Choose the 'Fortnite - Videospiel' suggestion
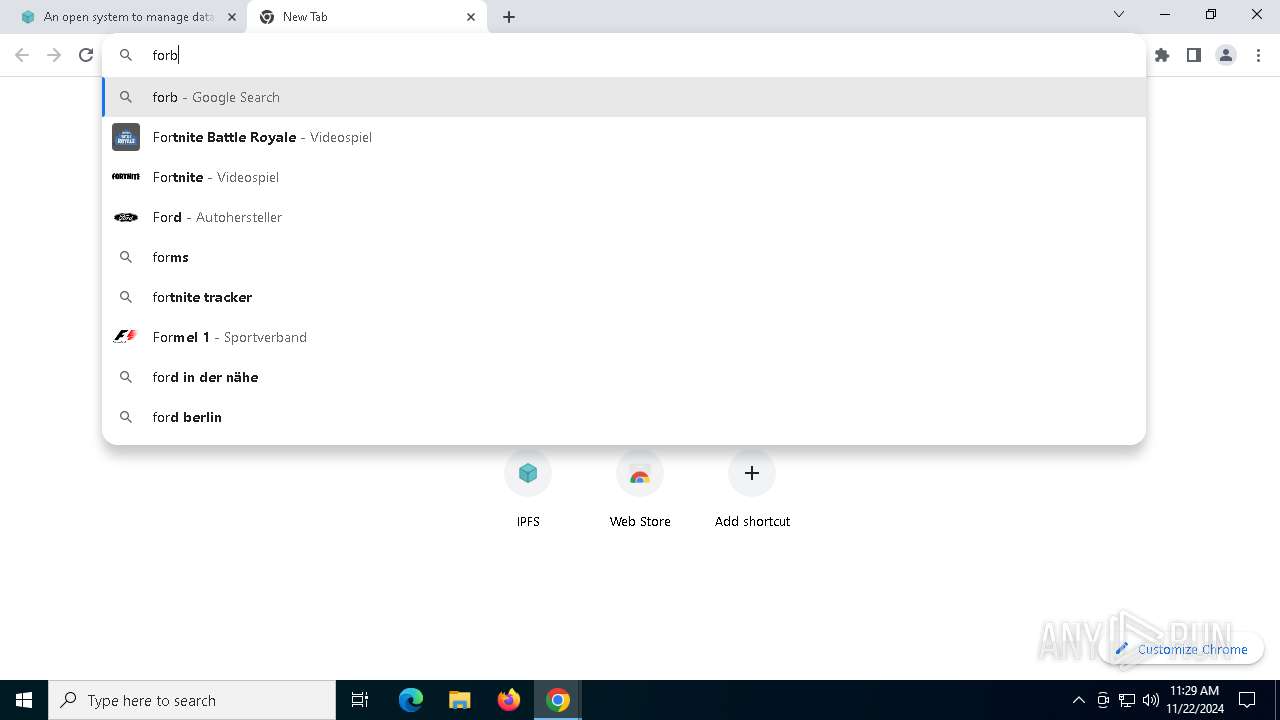Image resolution: width=1280 pixels, height=720 pixels. tap(624, 177)
